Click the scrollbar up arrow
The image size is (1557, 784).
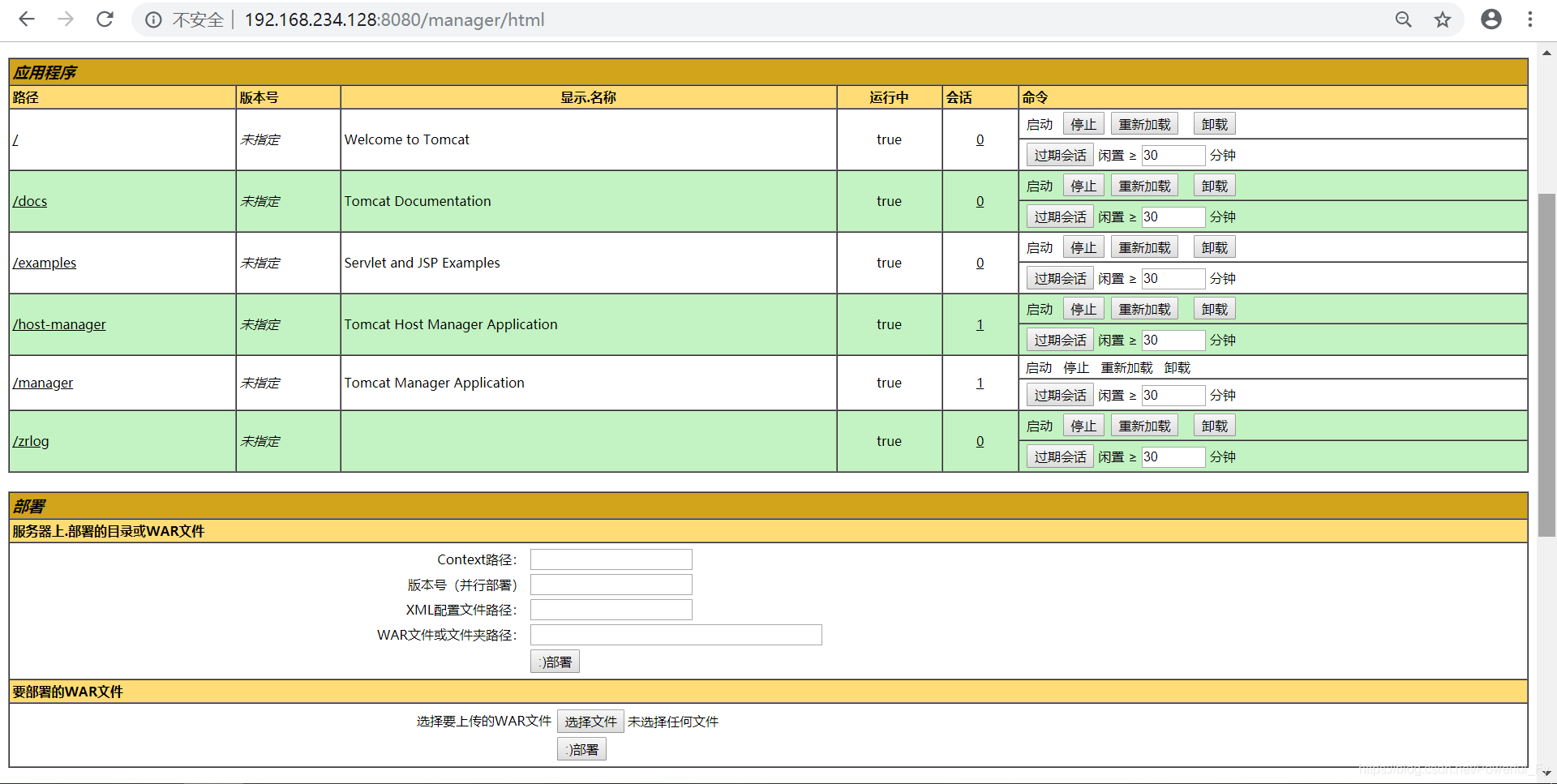(x=1546, y=52)
